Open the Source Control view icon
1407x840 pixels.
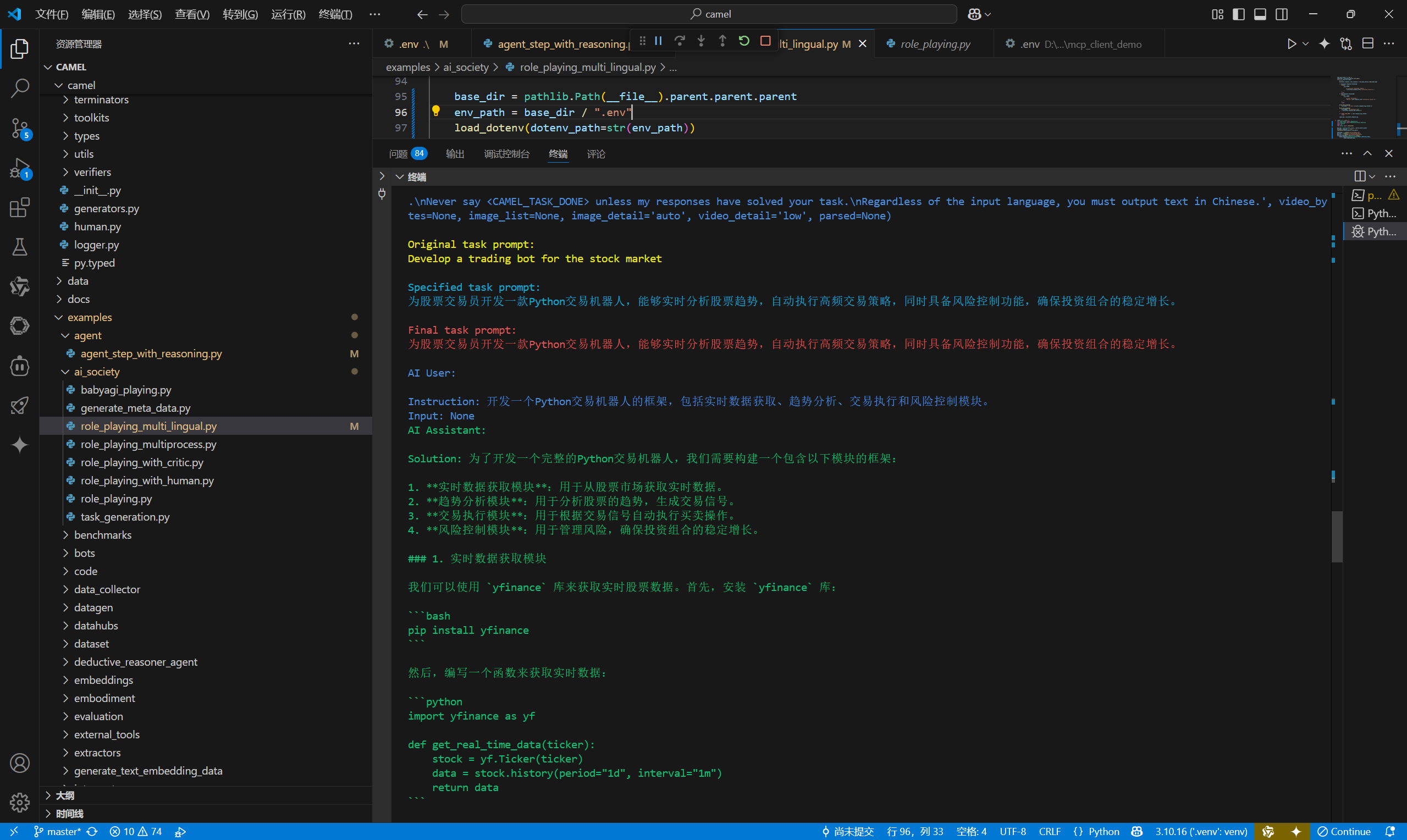coord(20,128)
